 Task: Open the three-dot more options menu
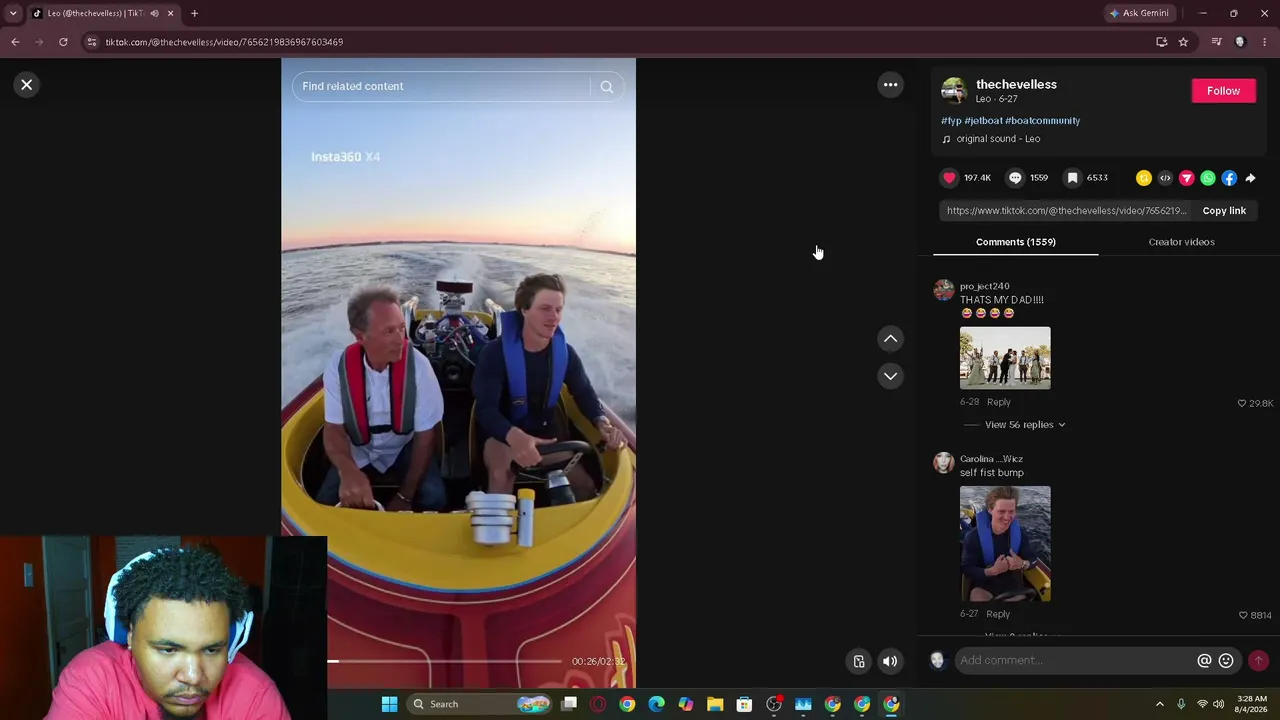(x=890, y=85)
